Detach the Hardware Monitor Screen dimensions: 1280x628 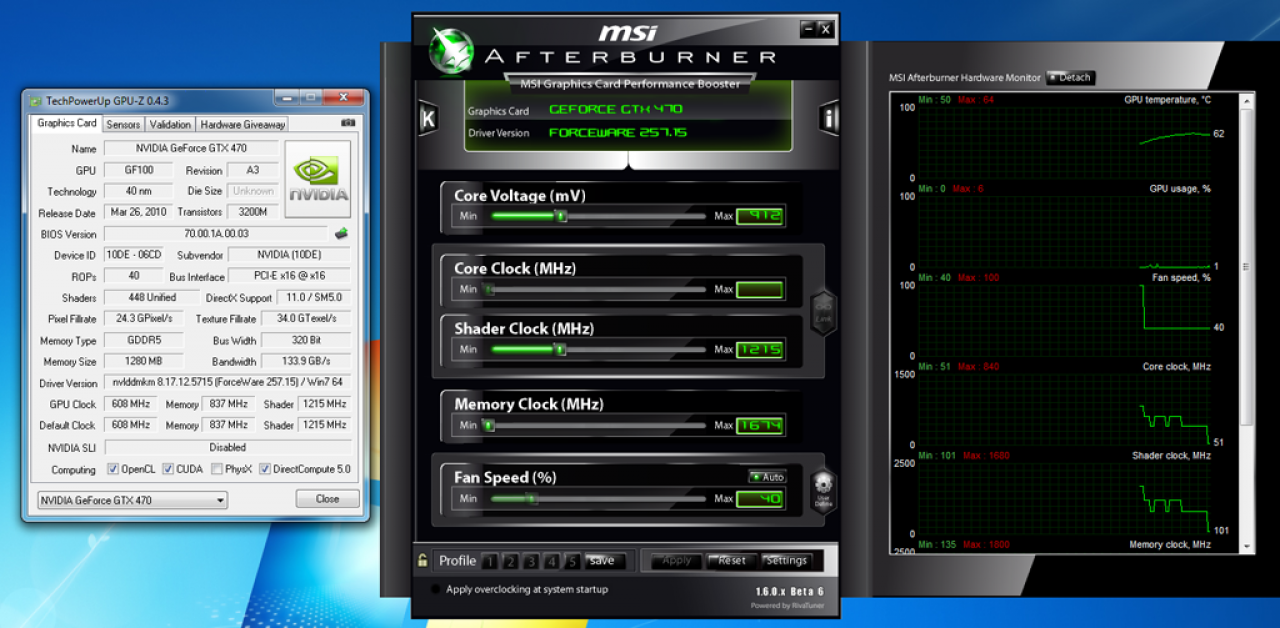(1071, 78)
